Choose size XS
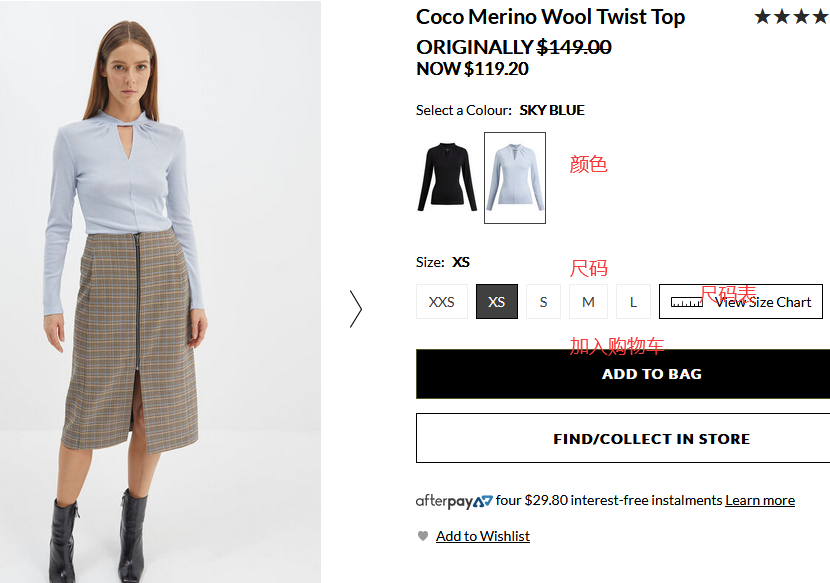 click(x=497, y=302)
